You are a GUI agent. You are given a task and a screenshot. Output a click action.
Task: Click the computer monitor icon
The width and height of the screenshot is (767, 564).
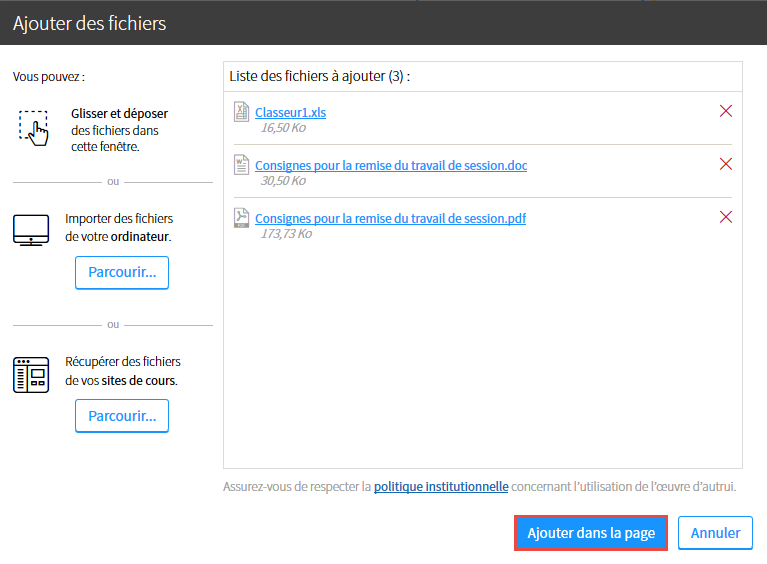pyautogui.click(x=31, y=229)
